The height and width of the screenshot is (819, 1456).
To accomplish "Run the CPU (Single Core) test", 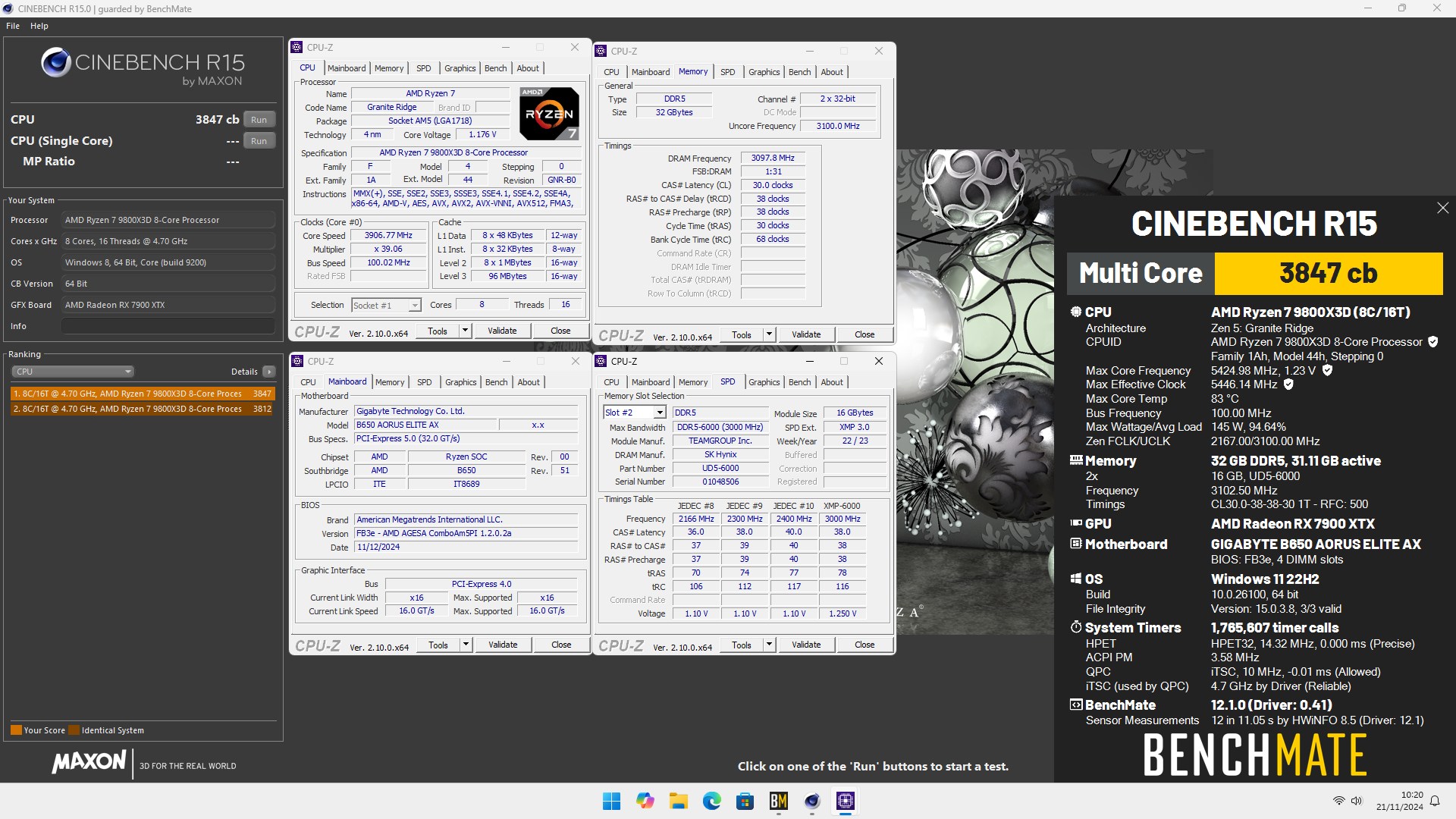I will tap(259, 141).
